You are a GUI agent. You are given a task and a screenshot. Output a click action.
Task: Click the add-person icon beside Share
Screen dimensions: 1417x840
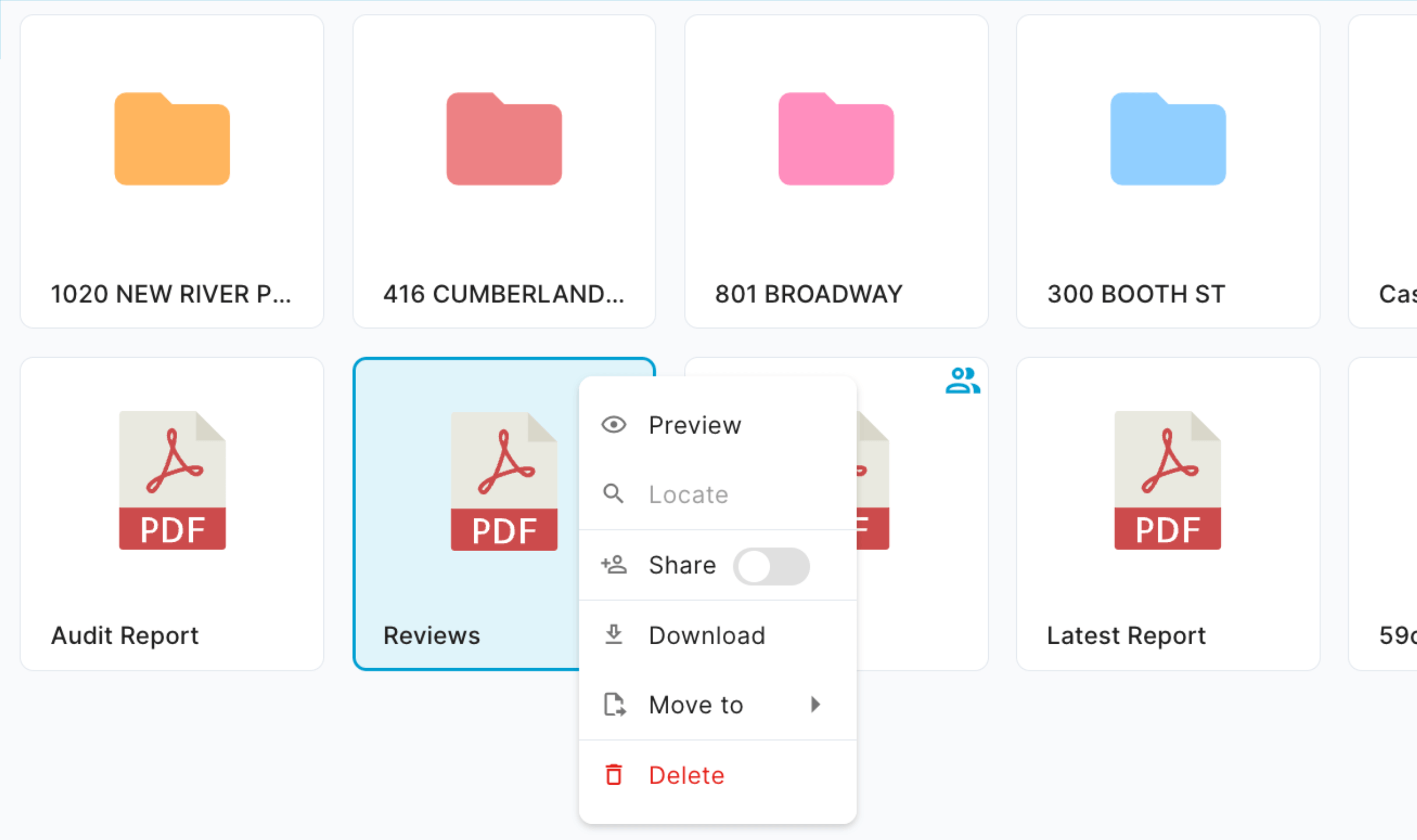tap(614, 564)
